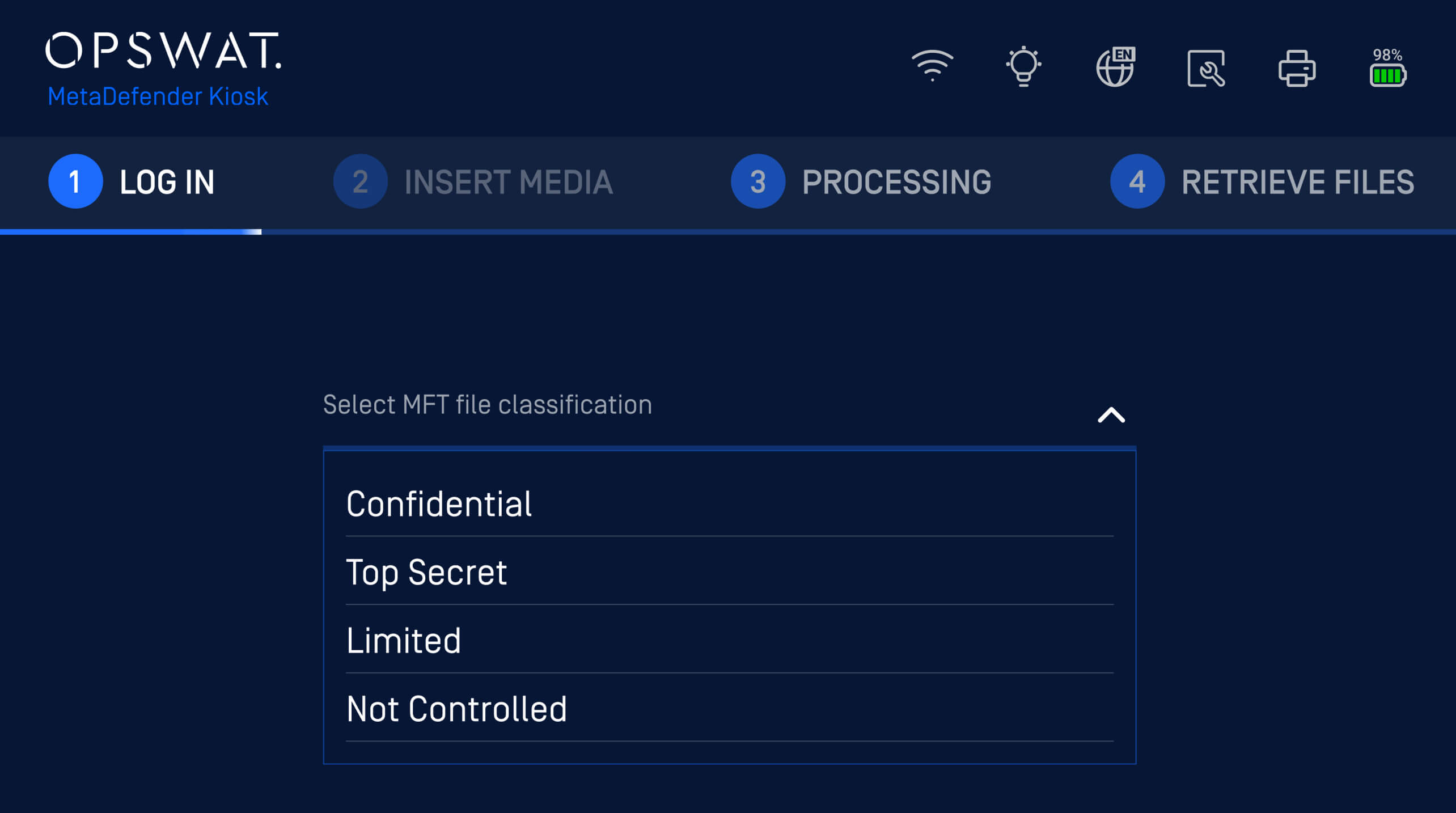The height and width of the screenshot is (813, 1456).
Task: Click the printer icon to print
Action: [x=1296, y=68]
